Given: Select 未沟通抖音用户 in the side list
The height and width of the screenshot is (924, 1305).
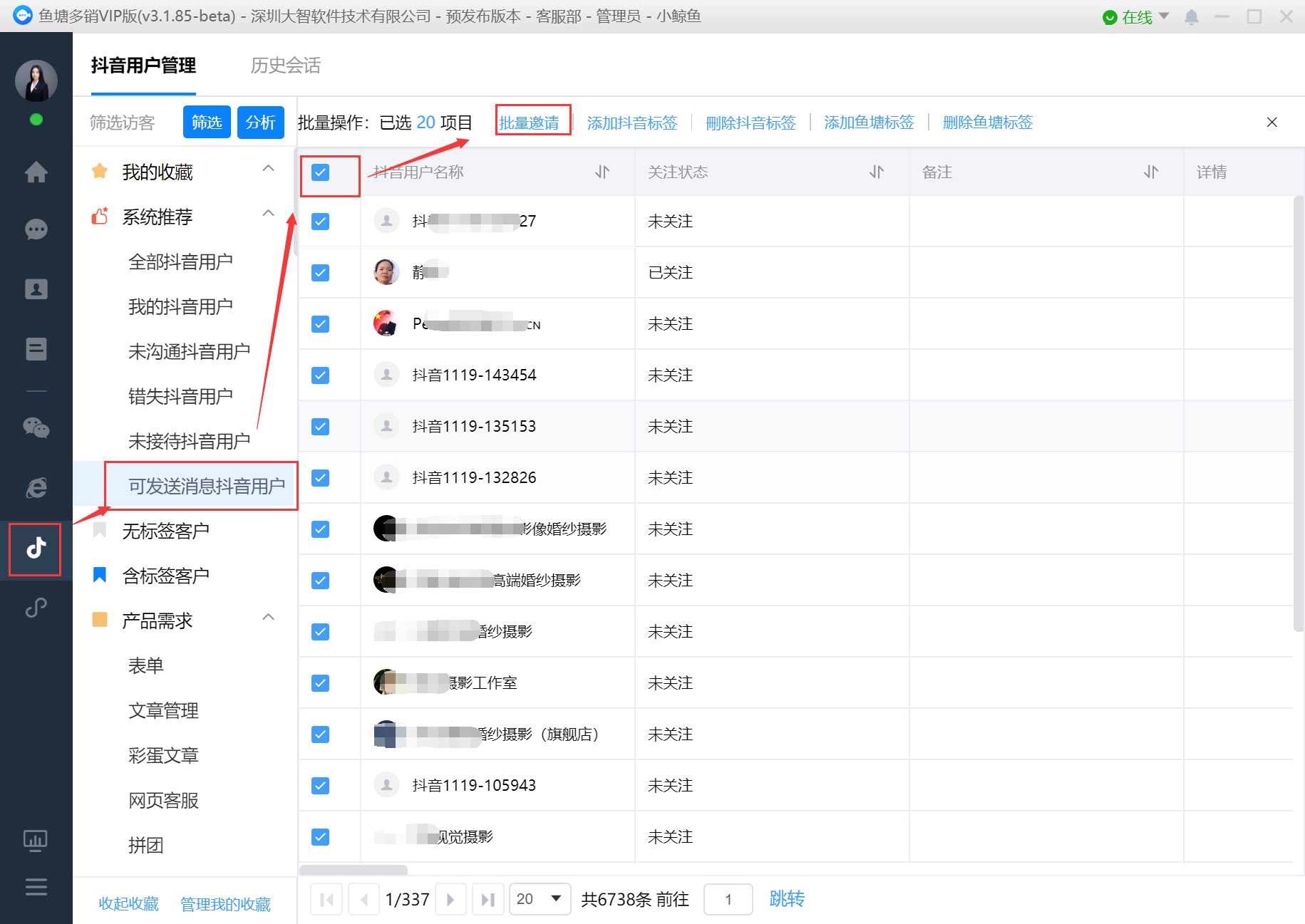Looking at the screenshot, I should (x=189, y=351).
